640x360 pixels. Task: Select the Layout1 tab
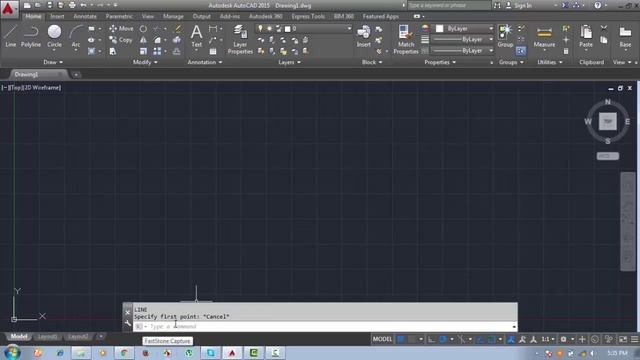[x=47, y=337]
